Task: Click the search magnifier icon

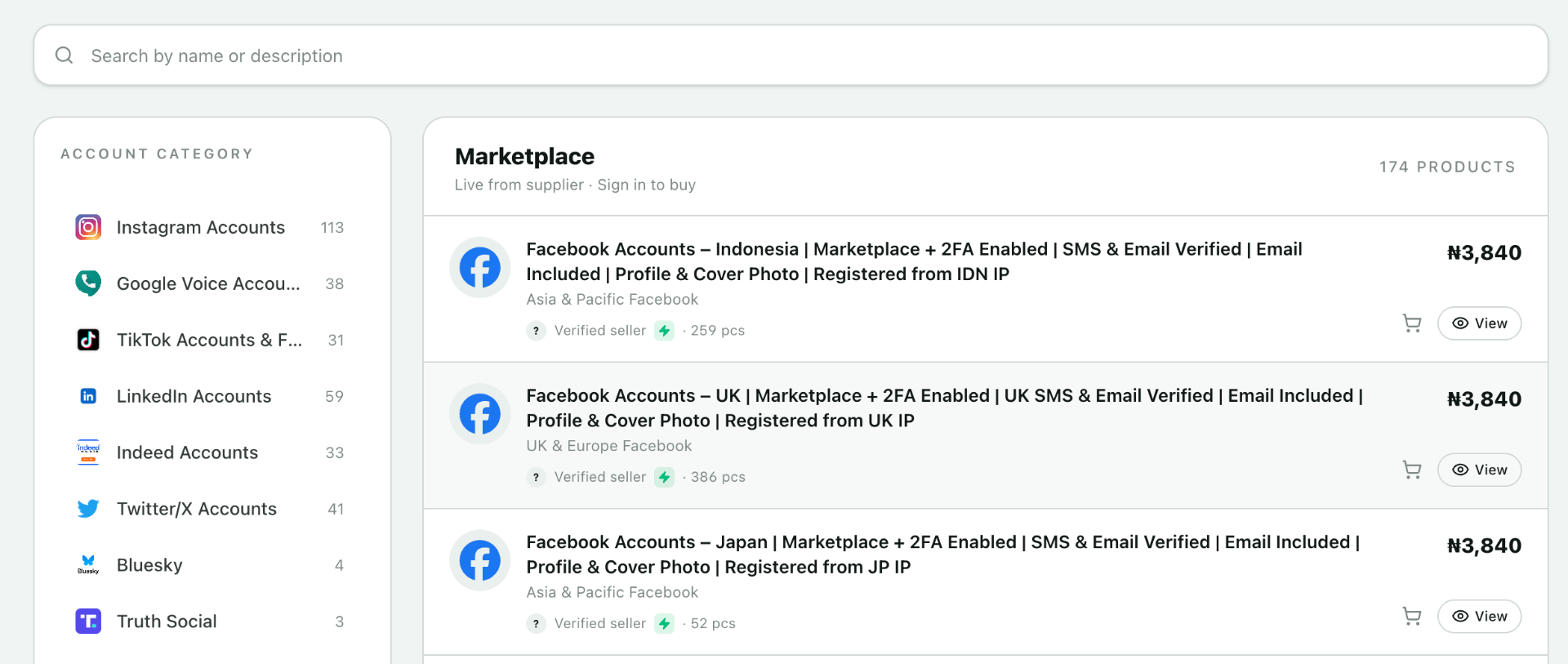Action: pyautogui.click(x=64, y=56)
